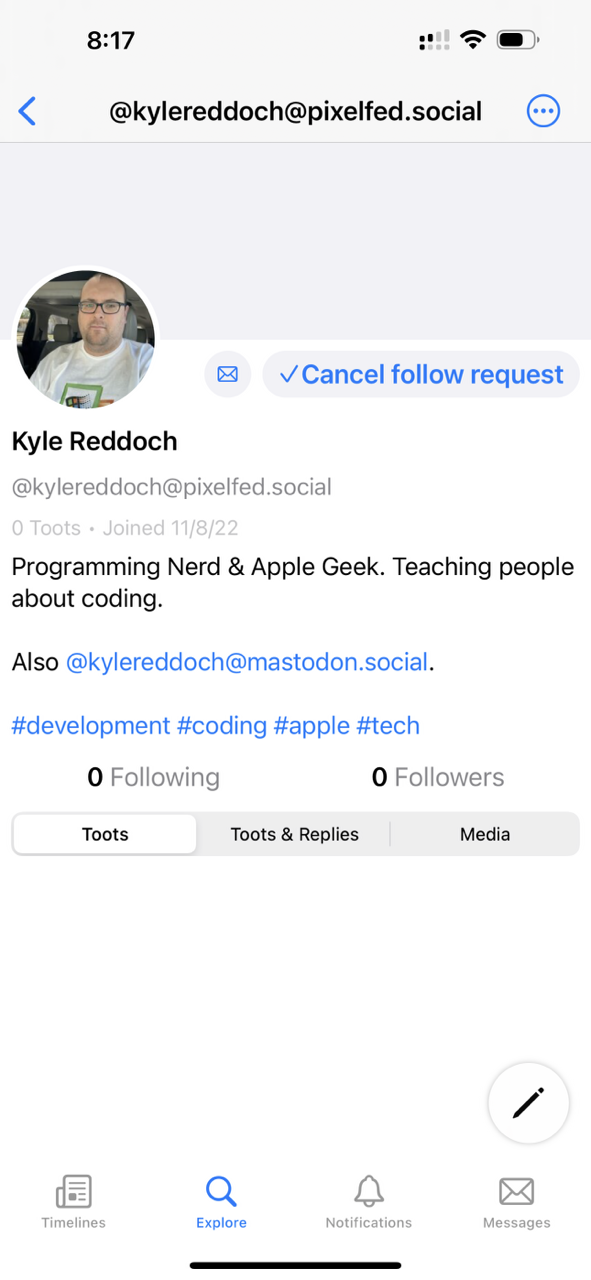This screenshot has height=1280, width=591.
Task: Open the #coding hashtag
Action: 222,725
